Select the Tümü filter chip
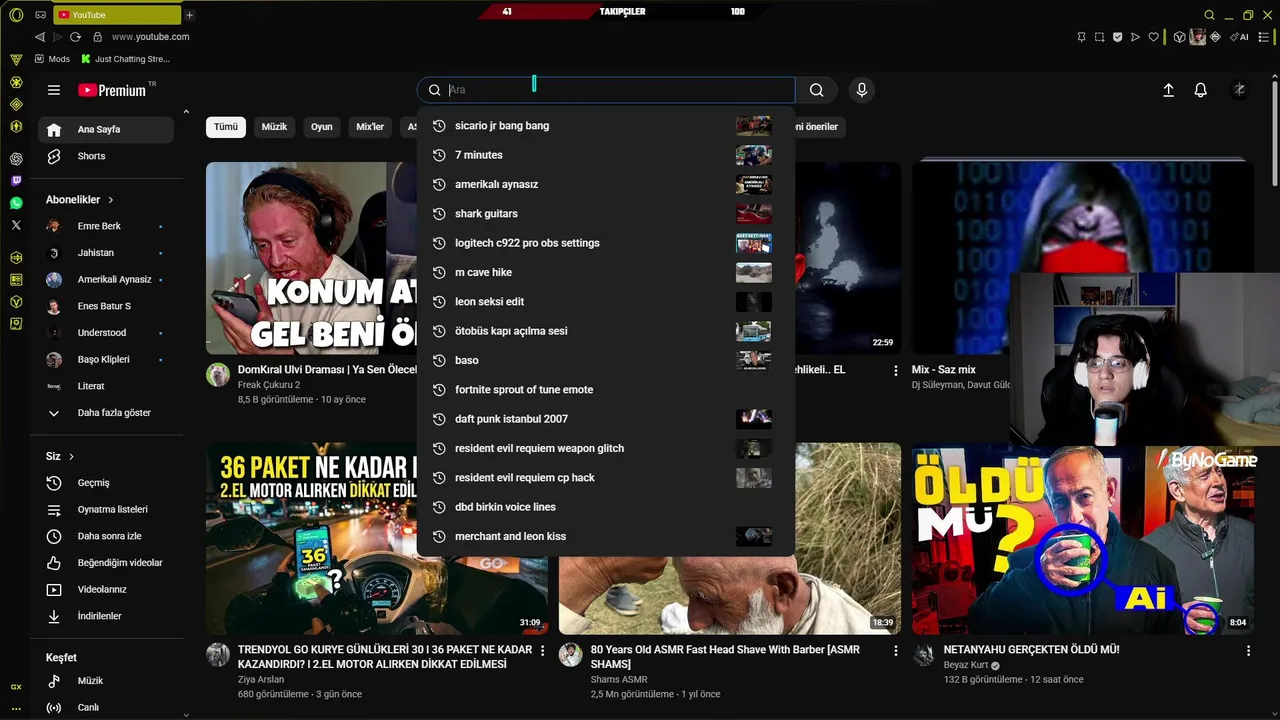 pos(226,127)
